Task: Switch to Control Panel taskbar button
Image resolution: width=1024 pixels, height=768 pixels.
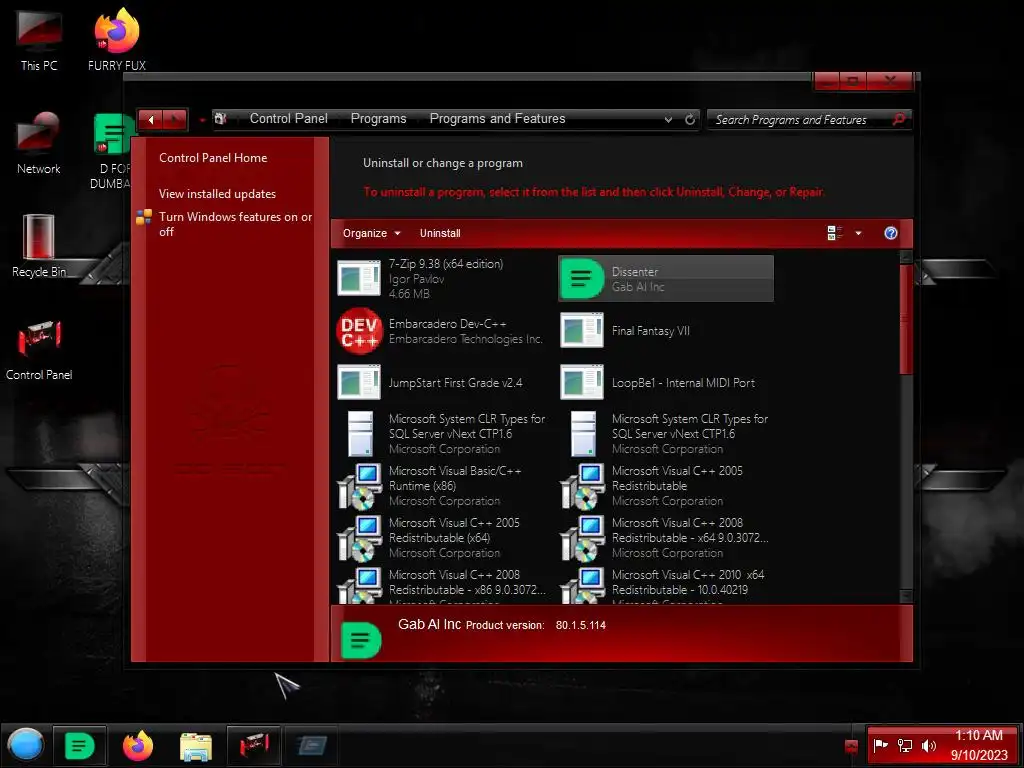Action: (253, 746)
